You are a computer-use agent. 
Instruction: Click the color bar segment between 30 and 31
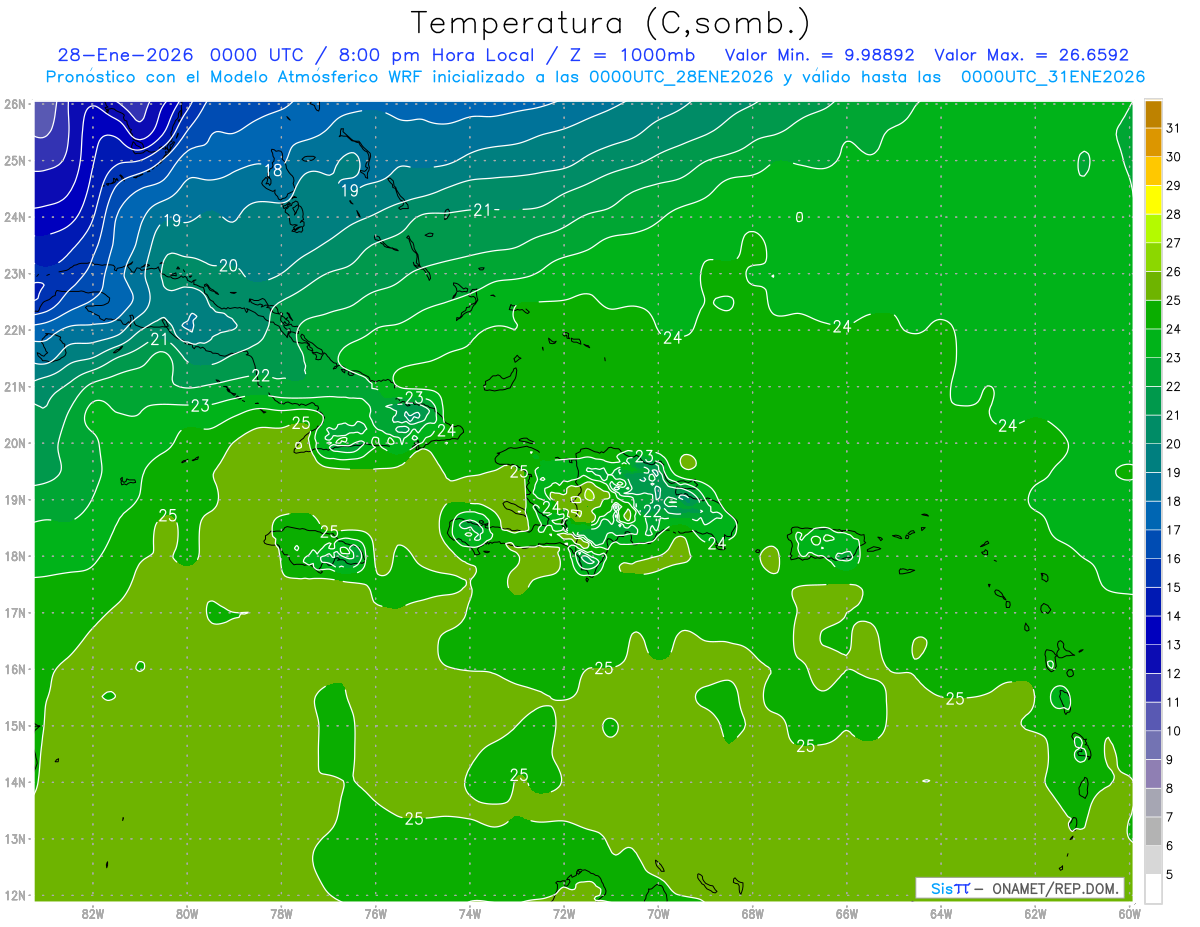[x=1153, y=142]
